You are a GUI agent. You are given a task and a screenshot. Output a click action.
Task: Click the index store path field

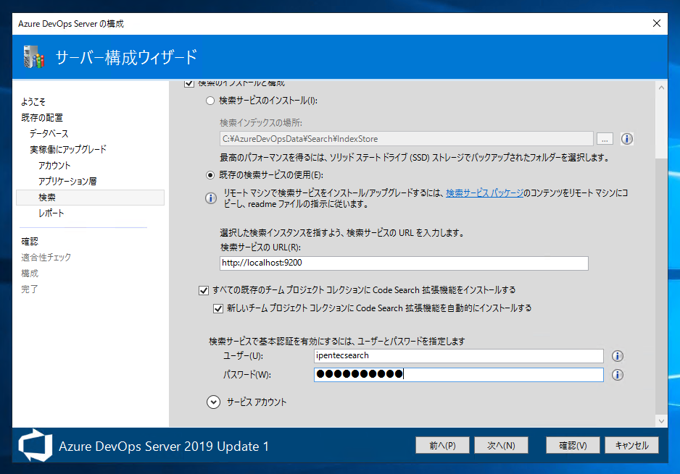[406, 139]
